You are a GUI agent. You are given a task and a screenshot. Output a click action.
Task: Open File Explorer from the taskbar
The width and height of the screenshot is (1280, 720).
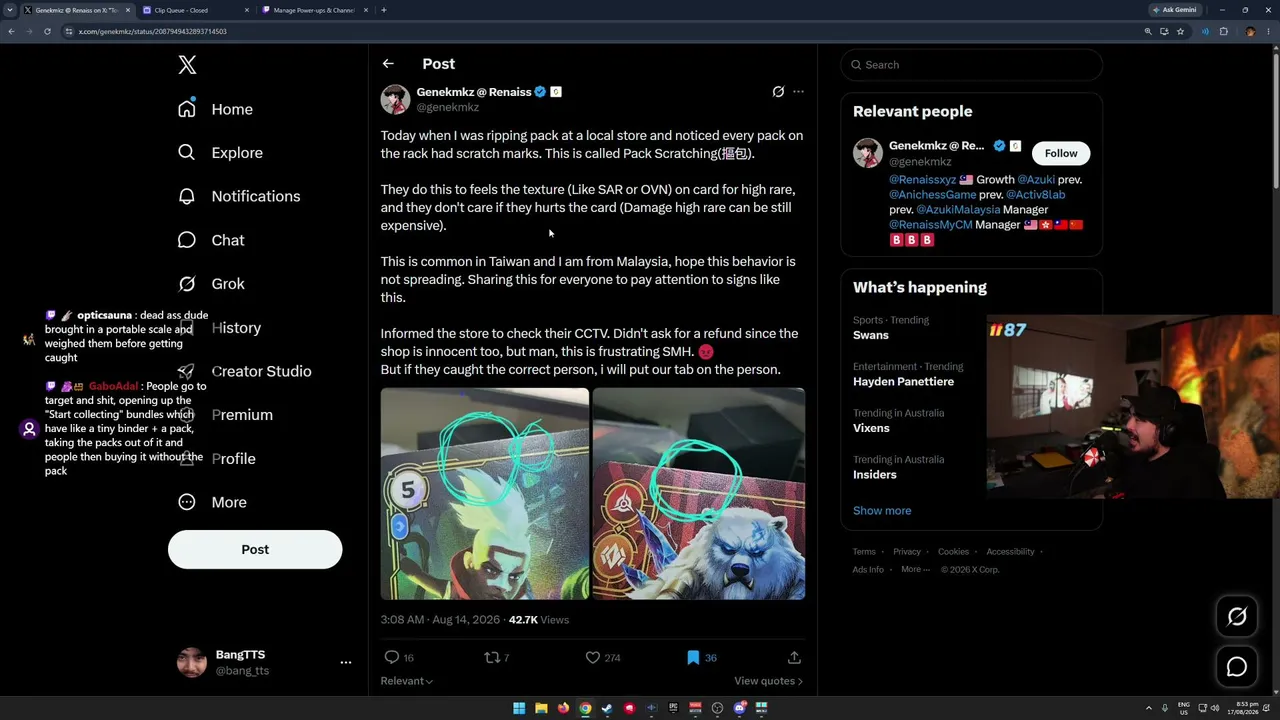pyautogui.click(x=541, y=708)
